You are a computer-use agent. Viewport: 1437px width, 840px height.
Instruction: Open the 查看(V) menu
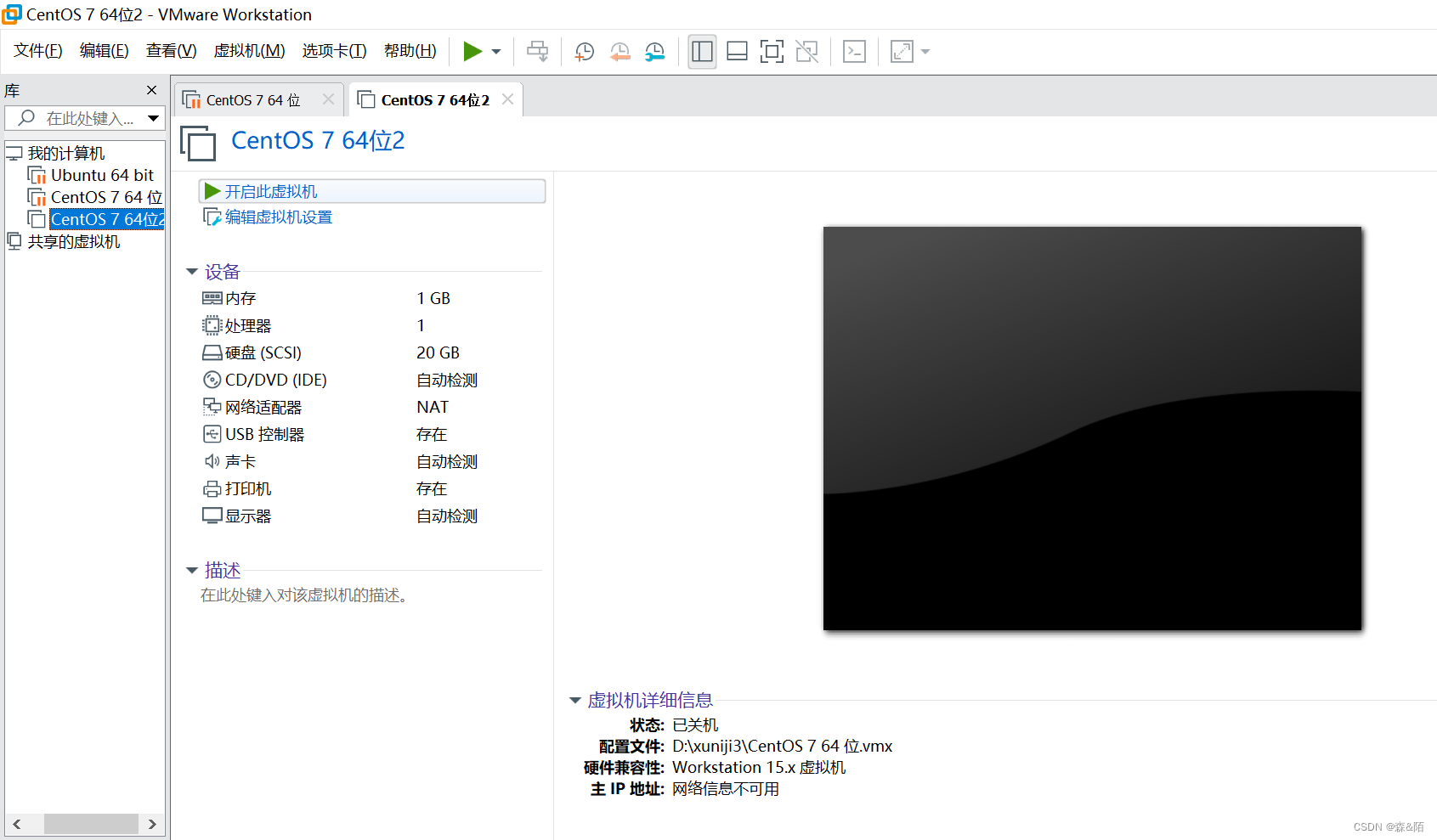[x=171, y=51]
